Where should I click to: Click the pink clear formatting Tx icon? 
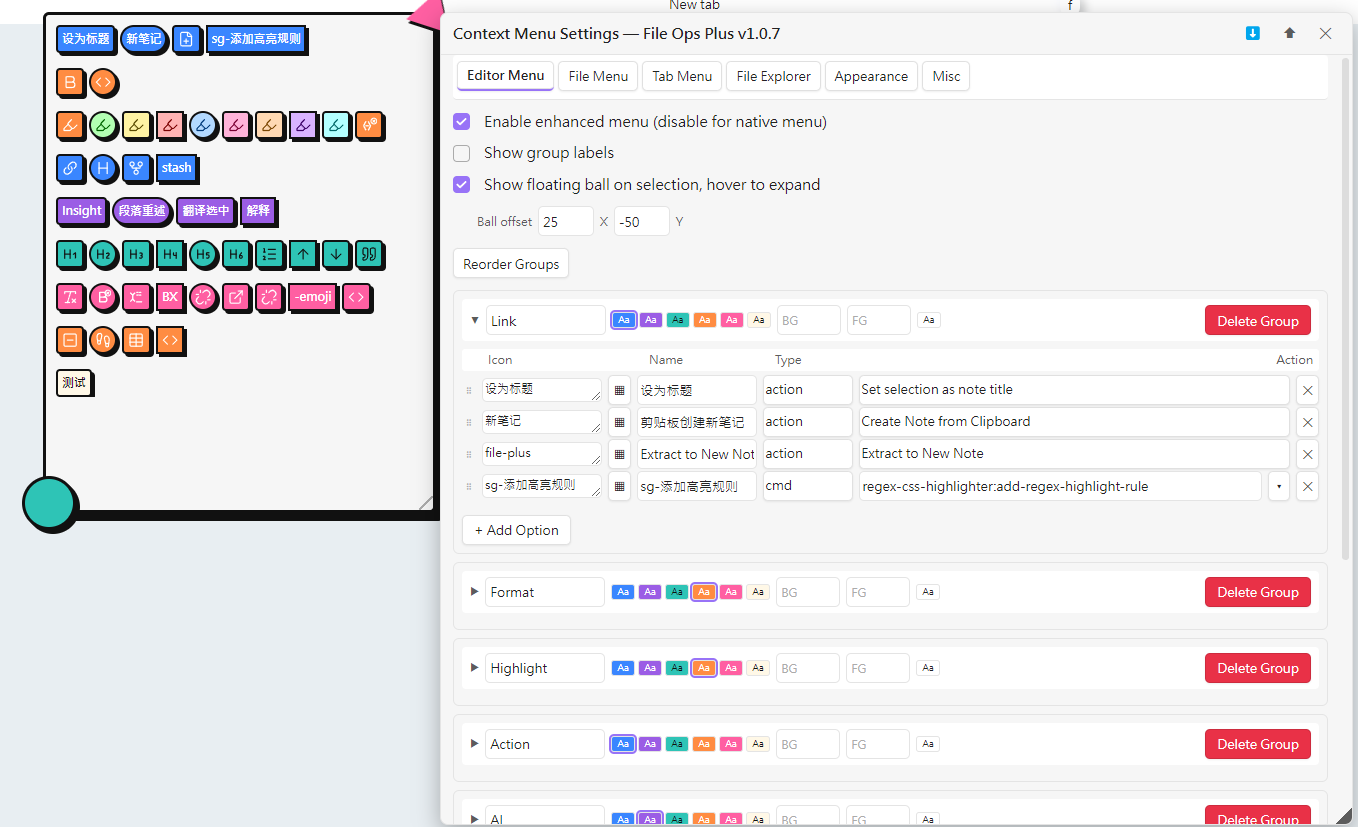tap(70, 297)
